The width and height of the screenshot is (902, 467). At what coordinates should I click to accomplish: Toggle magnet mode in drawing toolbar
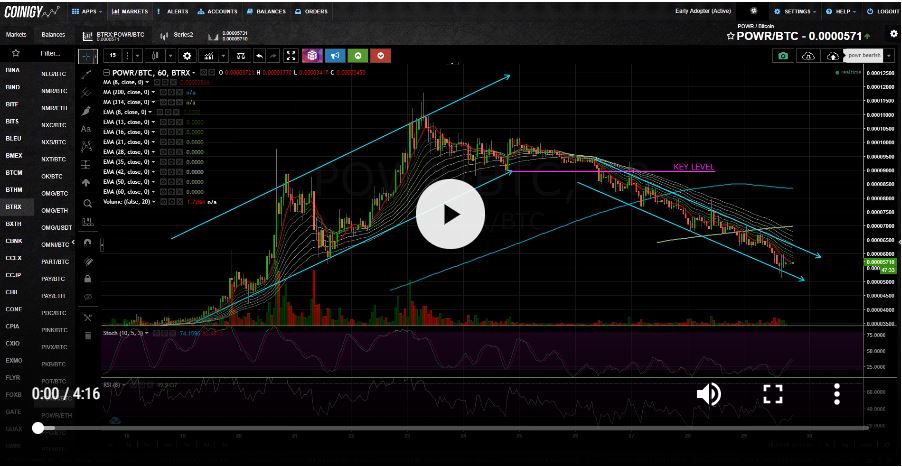[87, 242]
